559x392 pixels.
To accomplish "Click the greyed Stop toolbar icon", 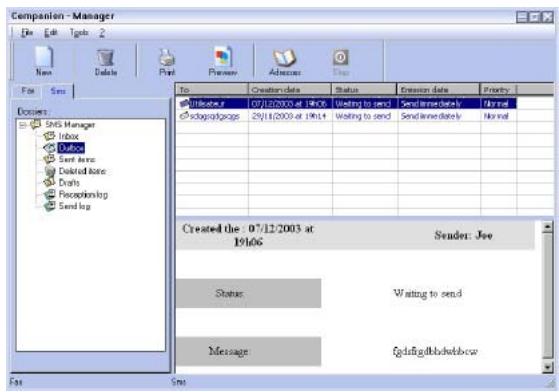I will (x=340, y=57).
